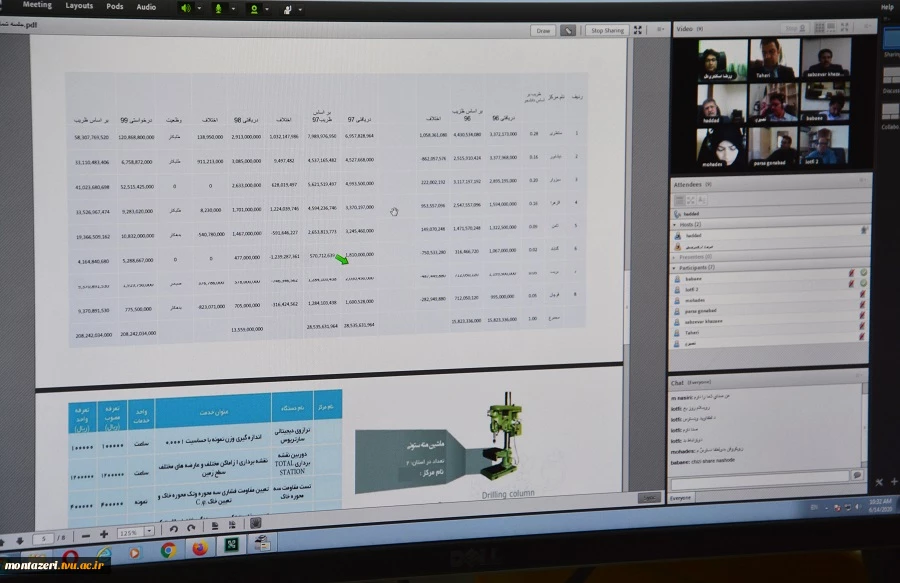Open the Help menu
The height and width of the screenshot is (583, 900).
(x=887, y=7)
